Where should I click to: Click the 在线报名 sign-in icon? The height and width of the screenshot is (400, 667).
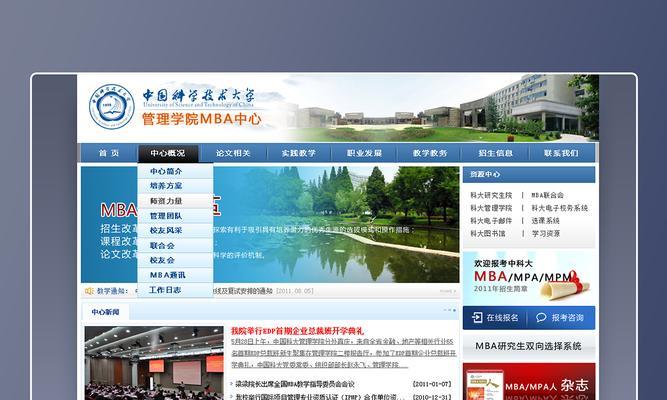[477, 317]
